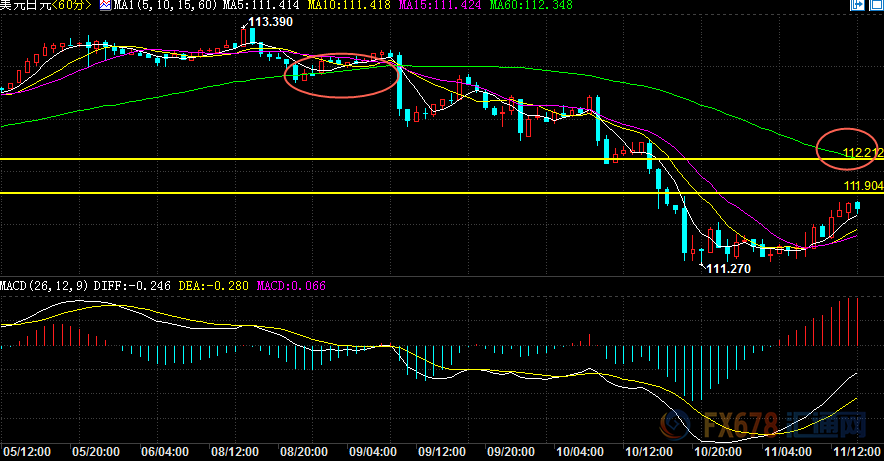This screenshot has height=461, width=884.
Task: Click the MA indicator chart icon
Action: pos(105,6)
